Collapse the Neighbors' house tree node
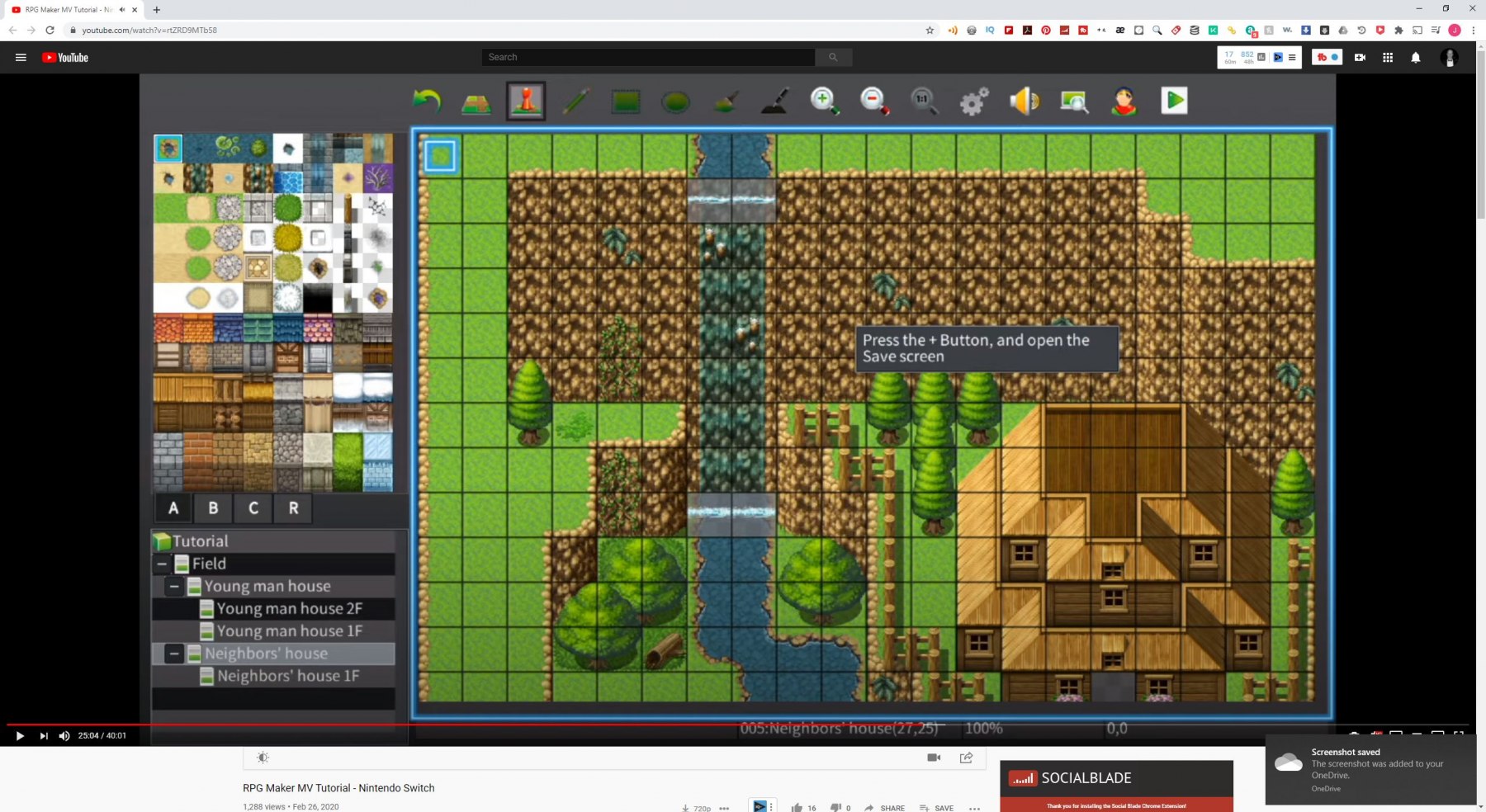The image size is (1486, 812). (x=174, y=654)
